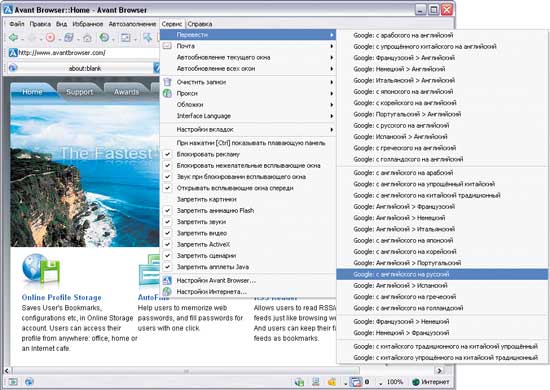Click the green History clock toolbar icon
The width and height of the screenshot is (550, 390).
[104, 38]
